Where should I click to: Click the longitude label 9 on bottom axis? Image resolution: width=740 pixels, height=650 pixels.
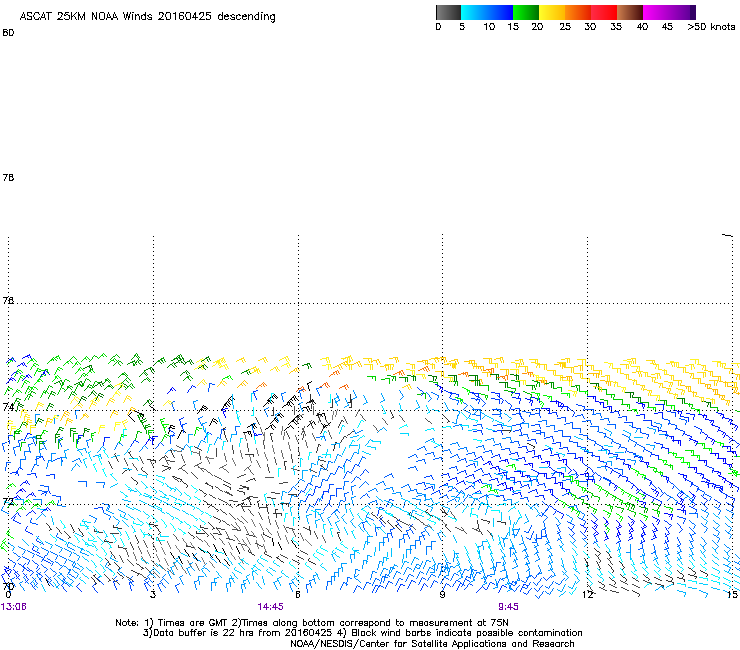pyautogui.click(x=442, y=595)
